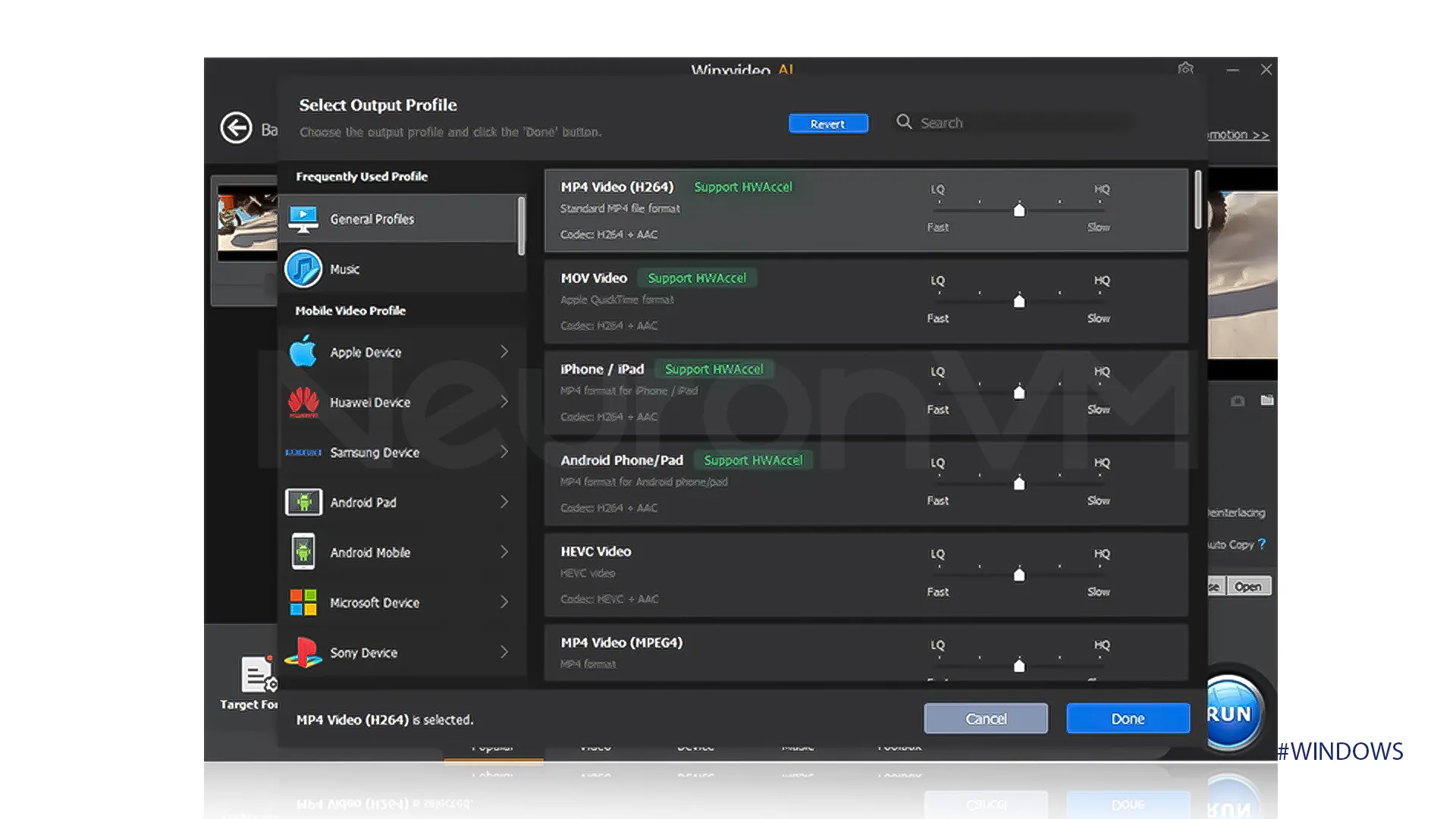Click MOV Video's Support HWAccel badge
This screenshot has width=1456, height=819.
tap(697, 278)
